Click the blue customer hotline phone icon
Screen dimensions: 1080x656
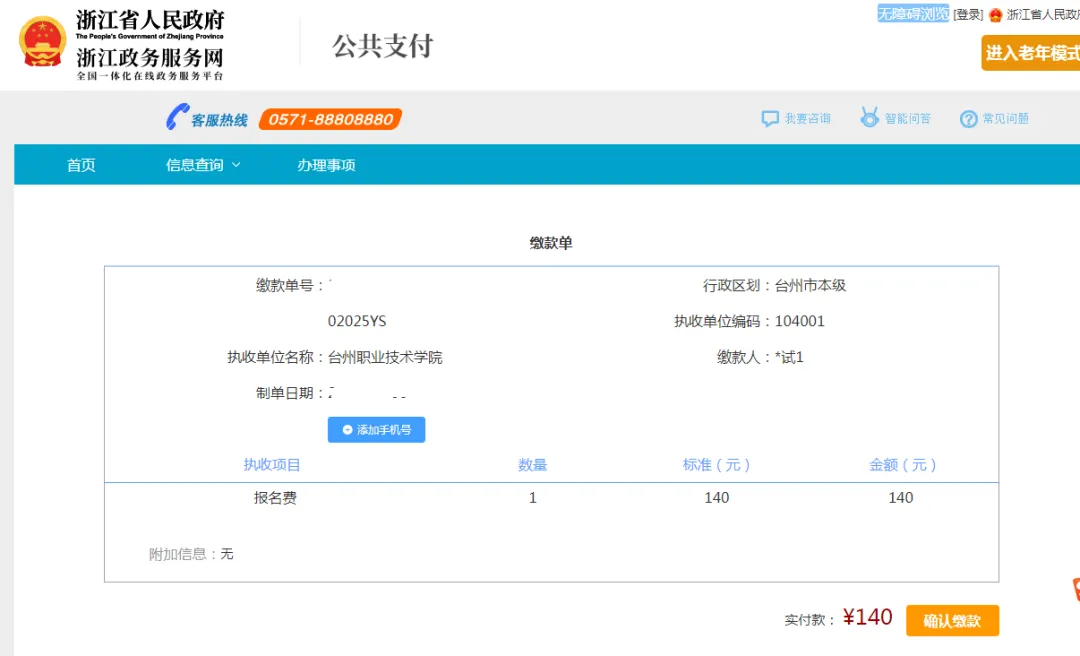tap(177, 118)
